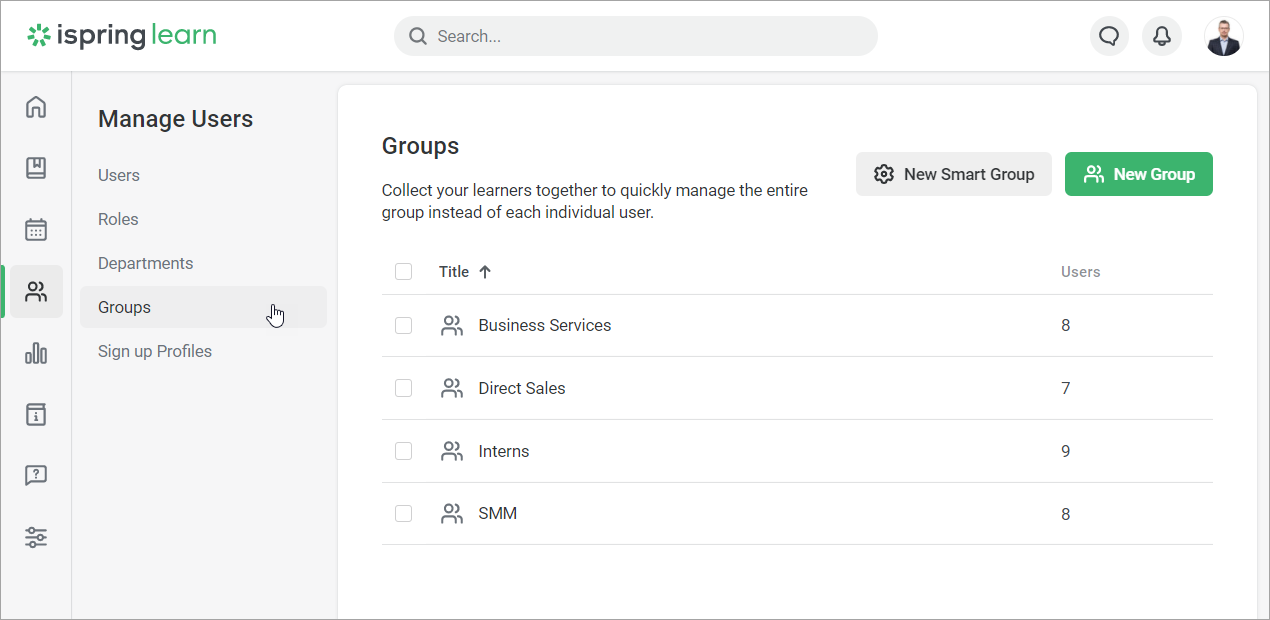Check the Interns group checkbox
Screen dimensions: 1270x620
point(404,451)
